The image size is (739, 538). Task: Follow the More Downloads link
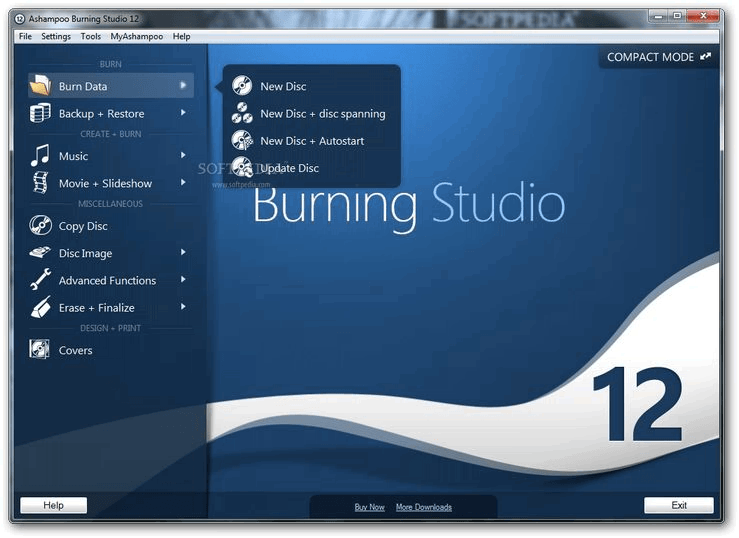pos(424,507)
